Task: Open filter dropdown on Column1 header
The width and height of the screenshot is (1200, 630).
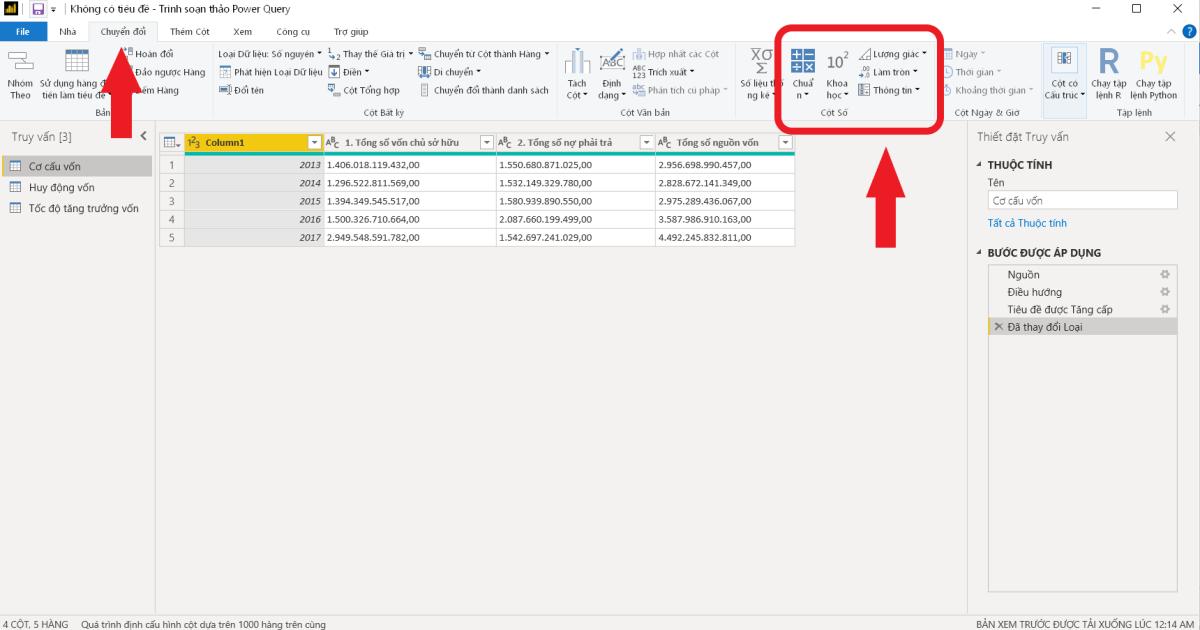Action: tap(314, 143)
